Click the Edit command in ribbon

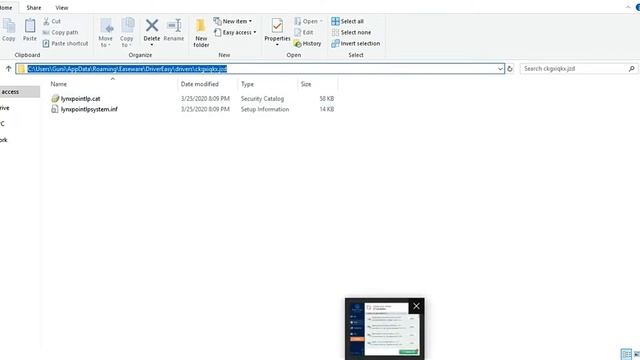pos(304,32)
